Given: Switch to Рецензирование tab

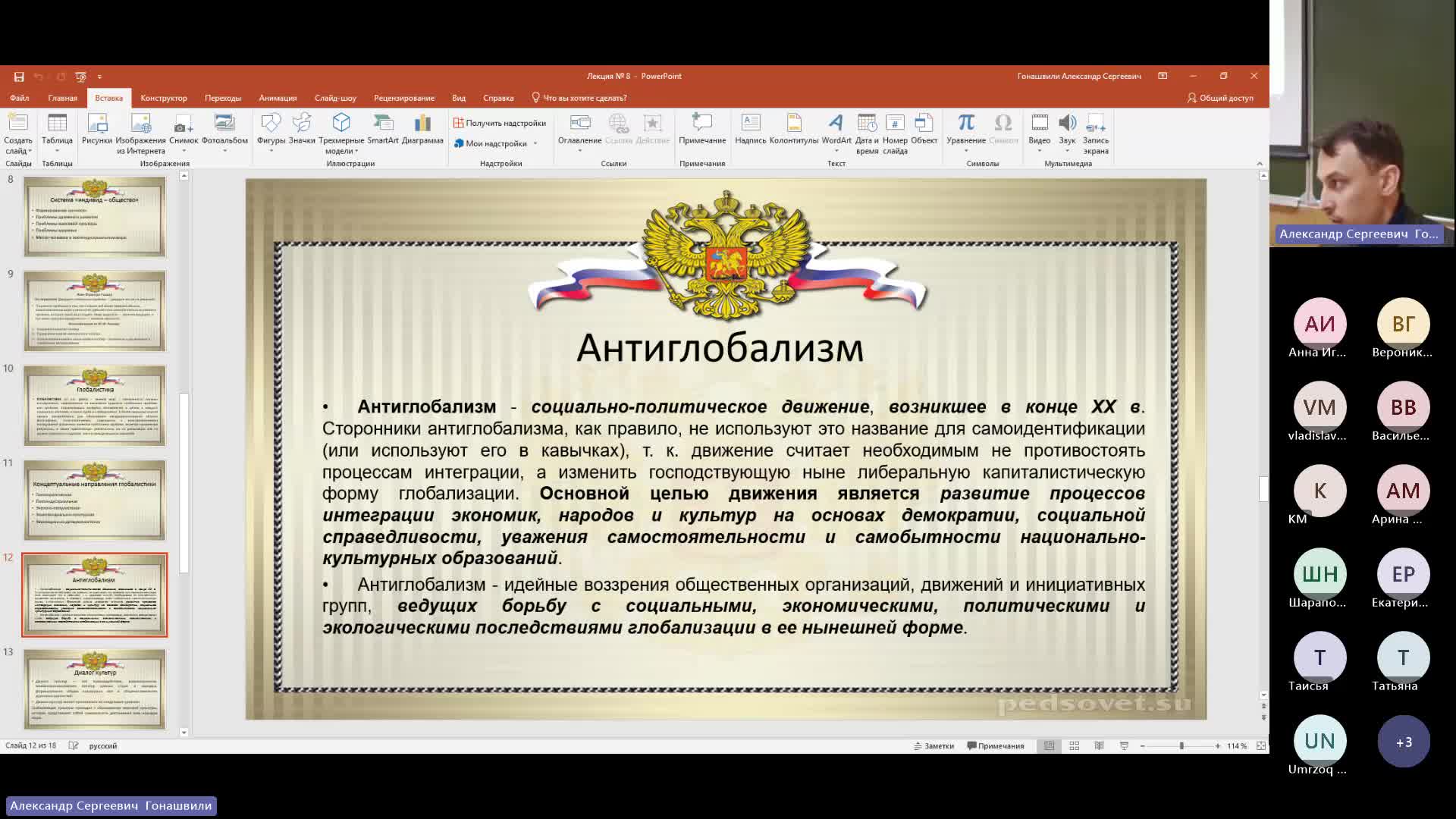Looking at the screenshot, I should [404, 98].
